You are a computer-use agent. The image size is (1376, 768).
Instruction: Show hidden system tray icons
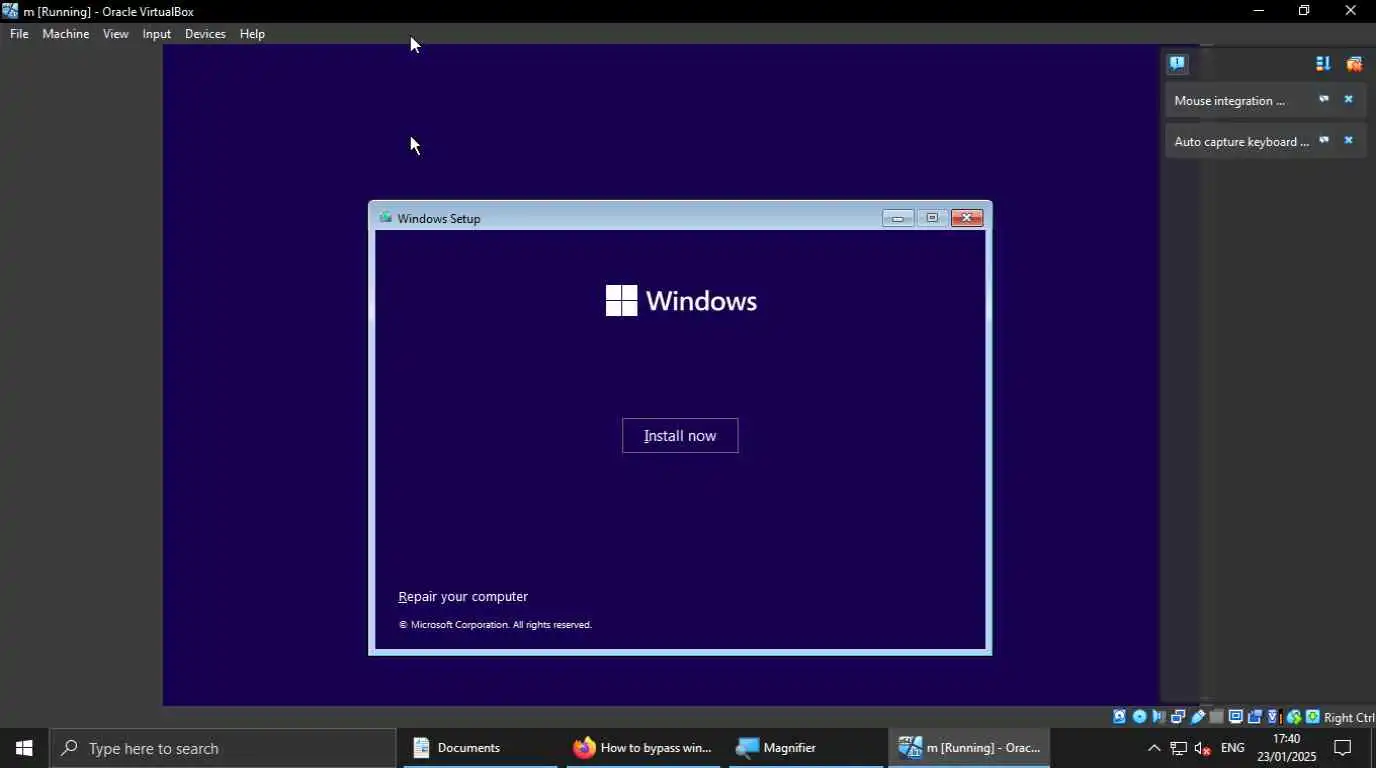[x=1154, y=748]
